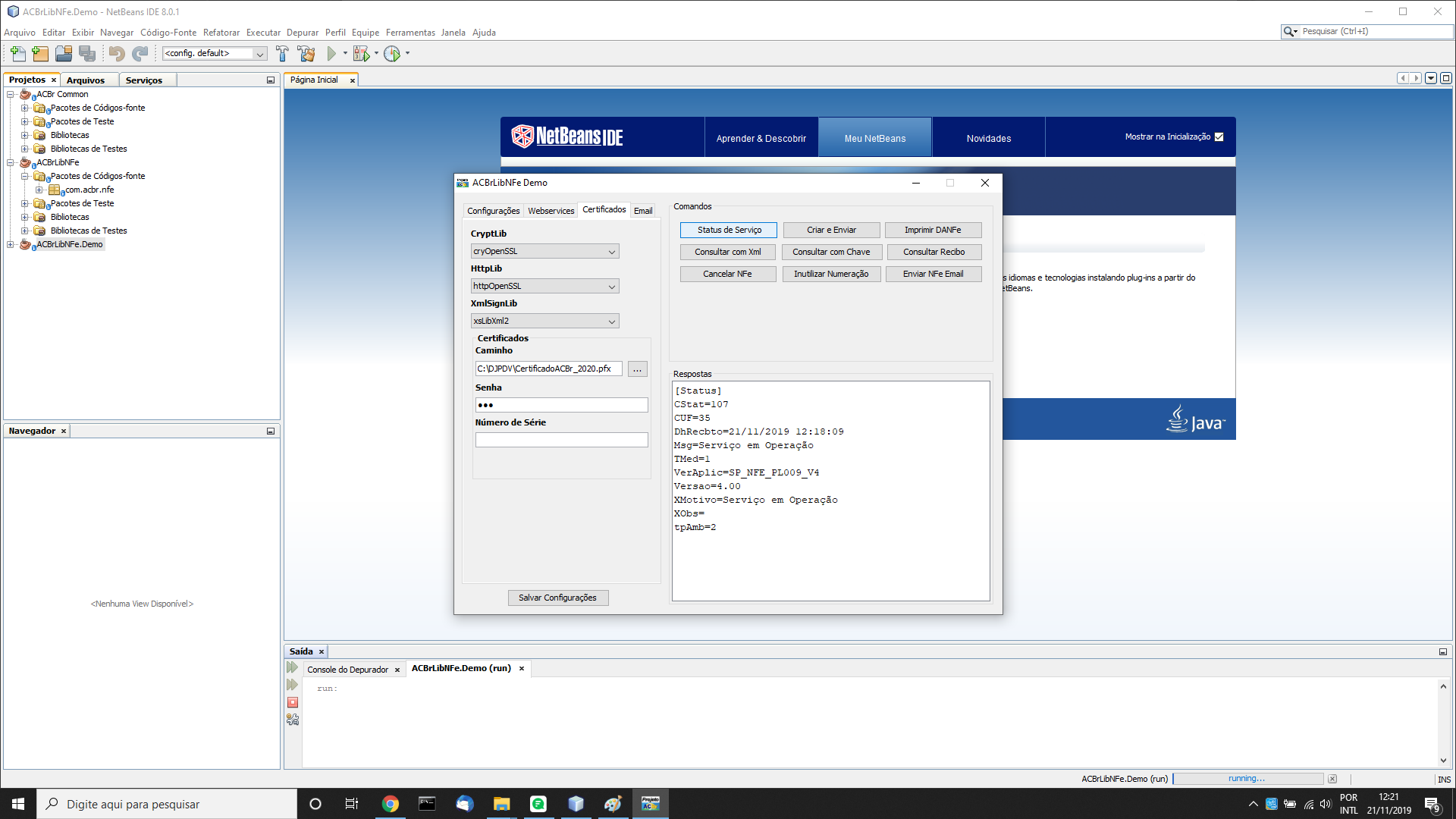The height and width of the screenshot is (819, 1456).
Task: Click the Enviar NFe Email button
Action: 933,274
